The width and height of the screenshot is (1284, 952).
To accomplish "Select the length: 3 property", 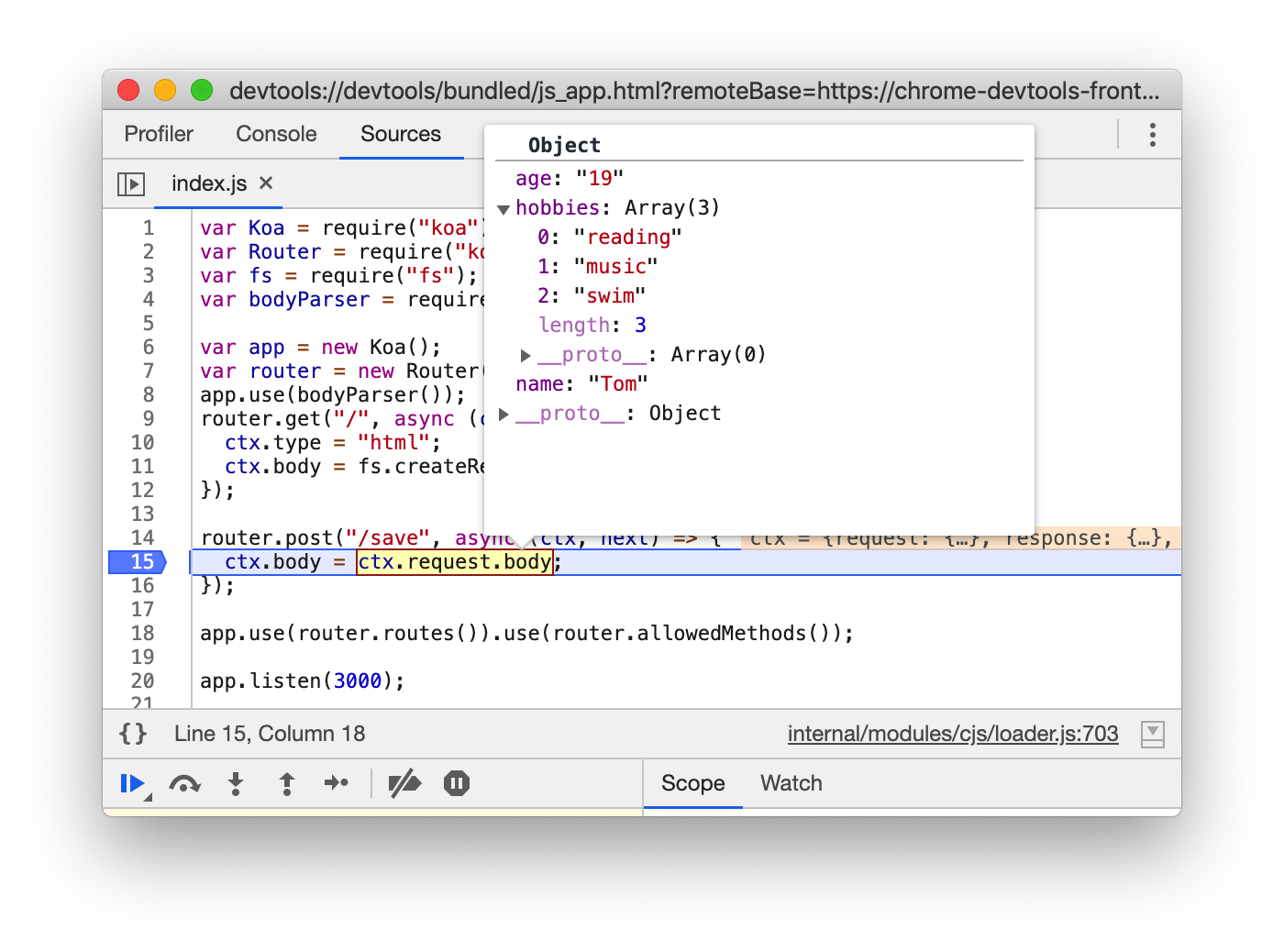I will tap(592, 325).
